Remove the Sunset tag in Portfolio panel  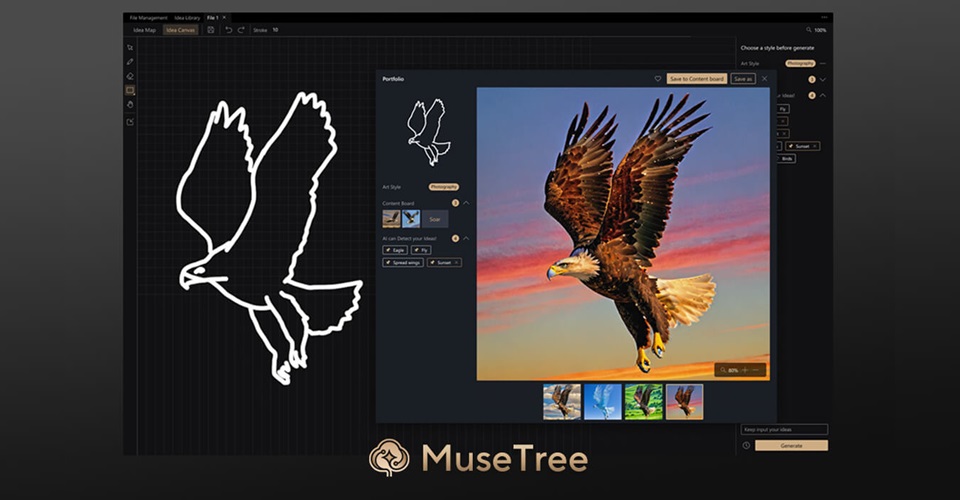tap(457, 262)
